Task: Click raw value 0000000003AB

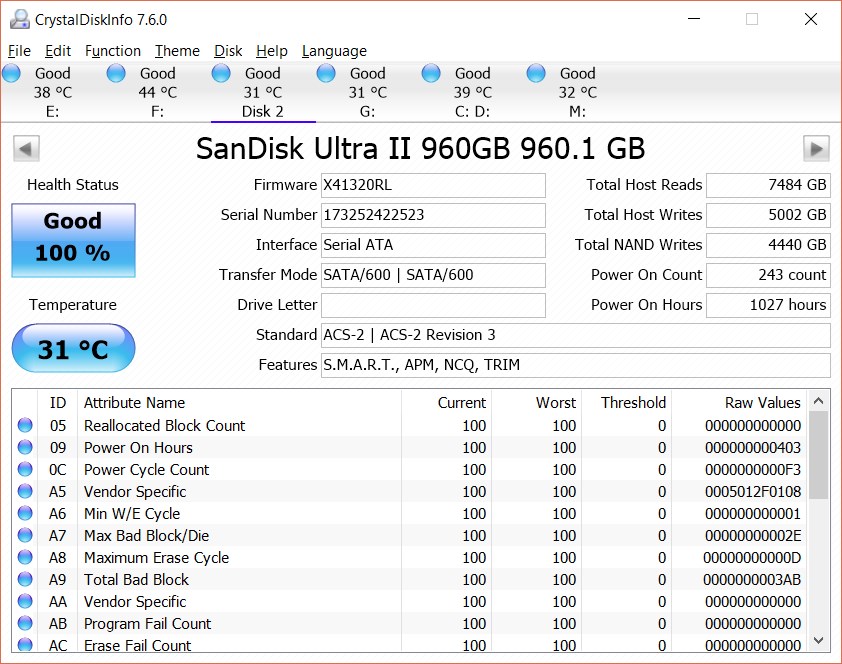Action: [752, 580]
